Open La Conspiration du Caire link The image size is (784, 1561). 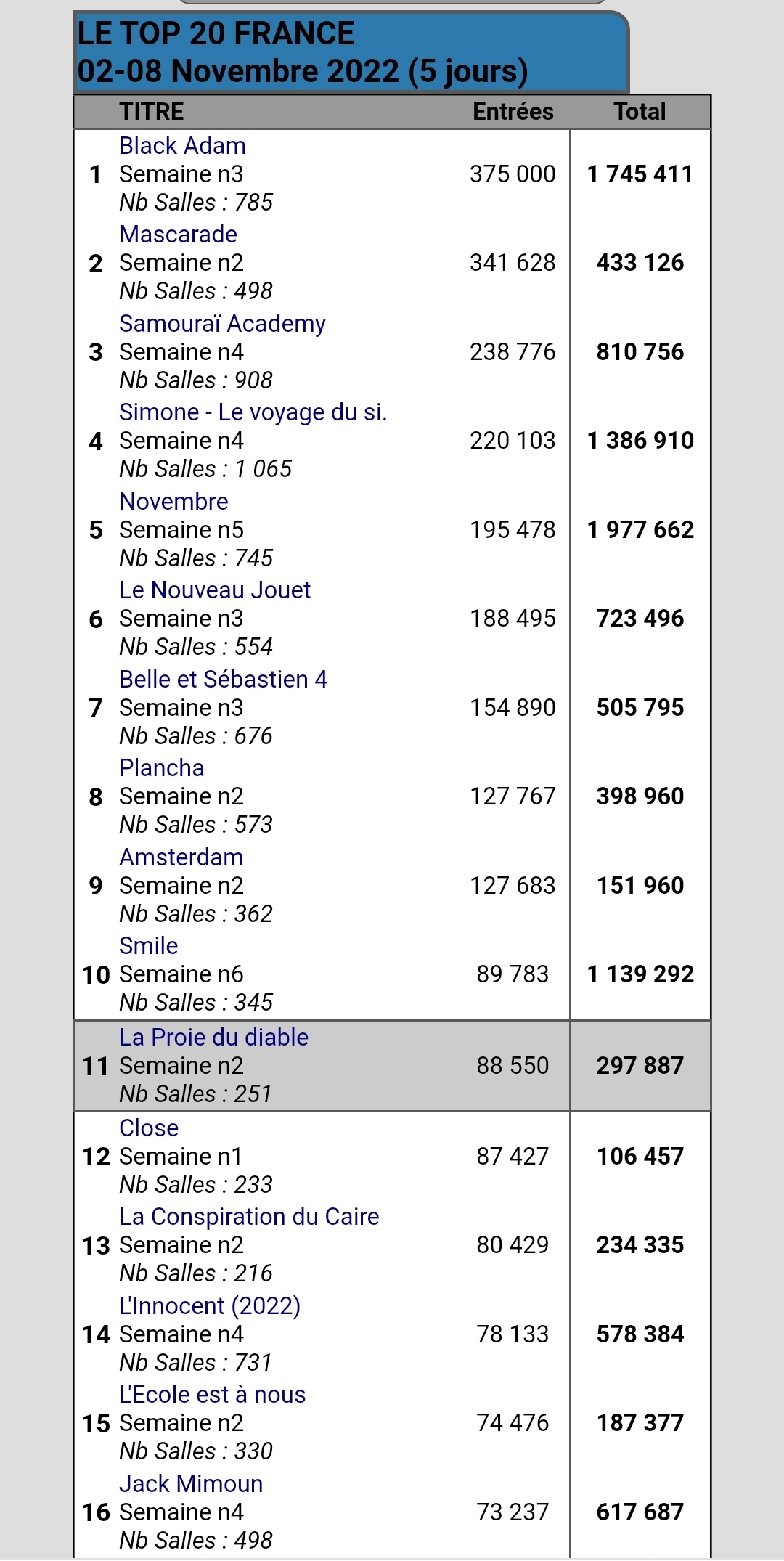pos(249,1217)
